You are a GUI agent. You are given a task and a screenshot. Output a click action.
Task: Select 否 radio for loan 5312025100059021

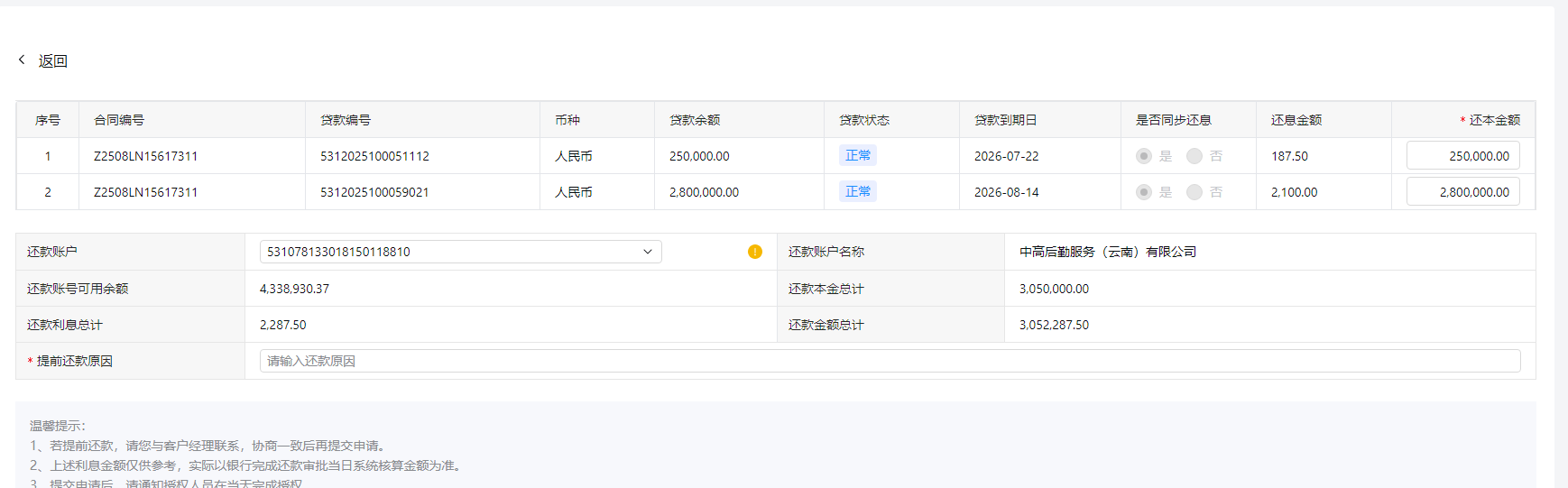(x=1194, y=192)
